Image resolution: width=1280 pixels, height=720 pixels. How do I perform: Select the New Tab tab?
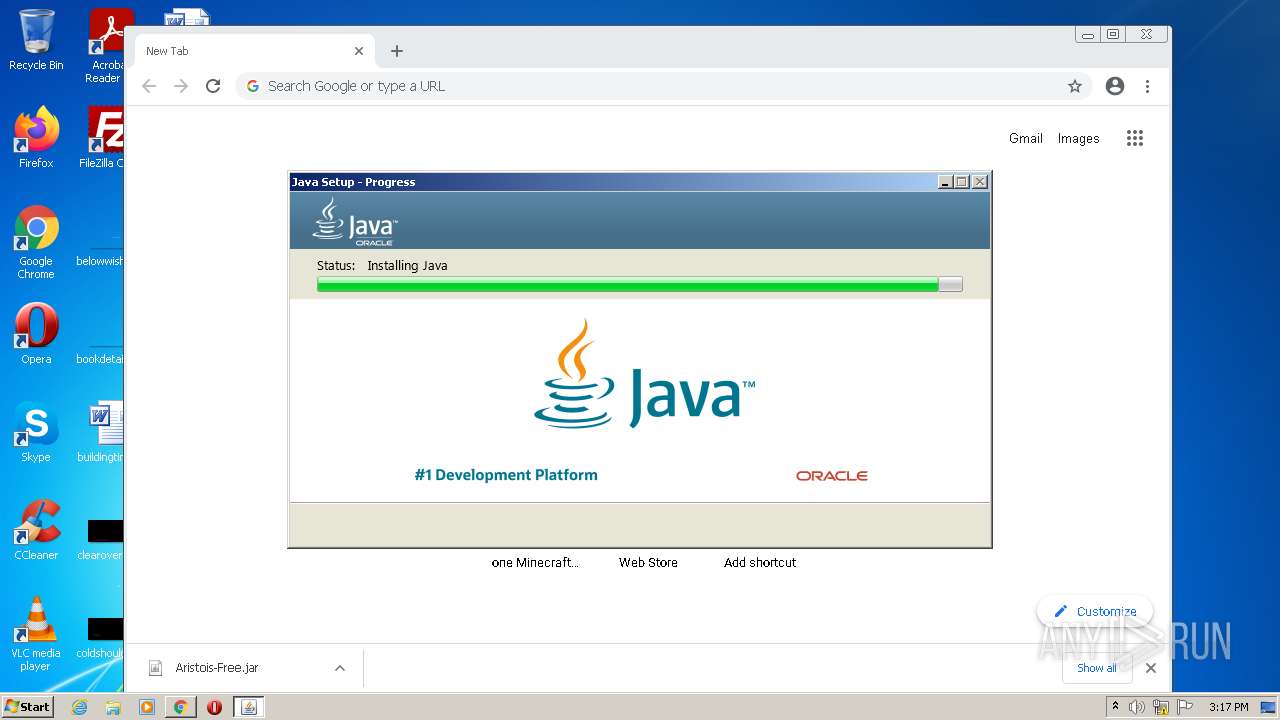[253, 51]
